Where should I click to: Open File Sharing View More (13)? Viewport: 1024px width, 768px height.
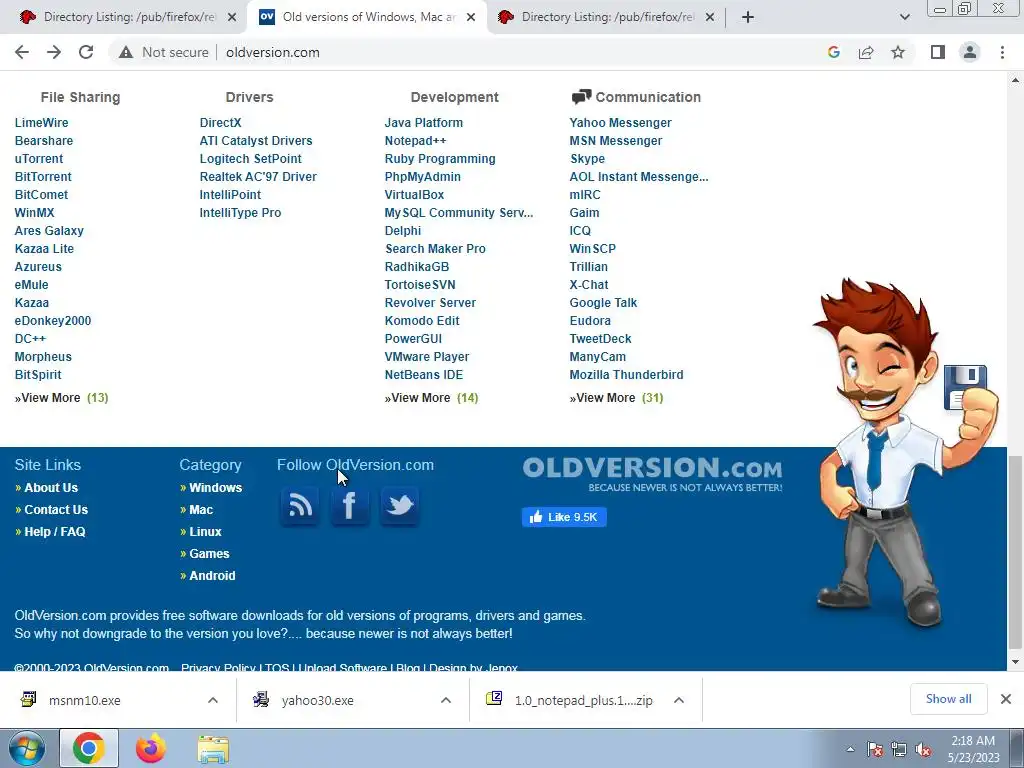[x=61, y=398]
